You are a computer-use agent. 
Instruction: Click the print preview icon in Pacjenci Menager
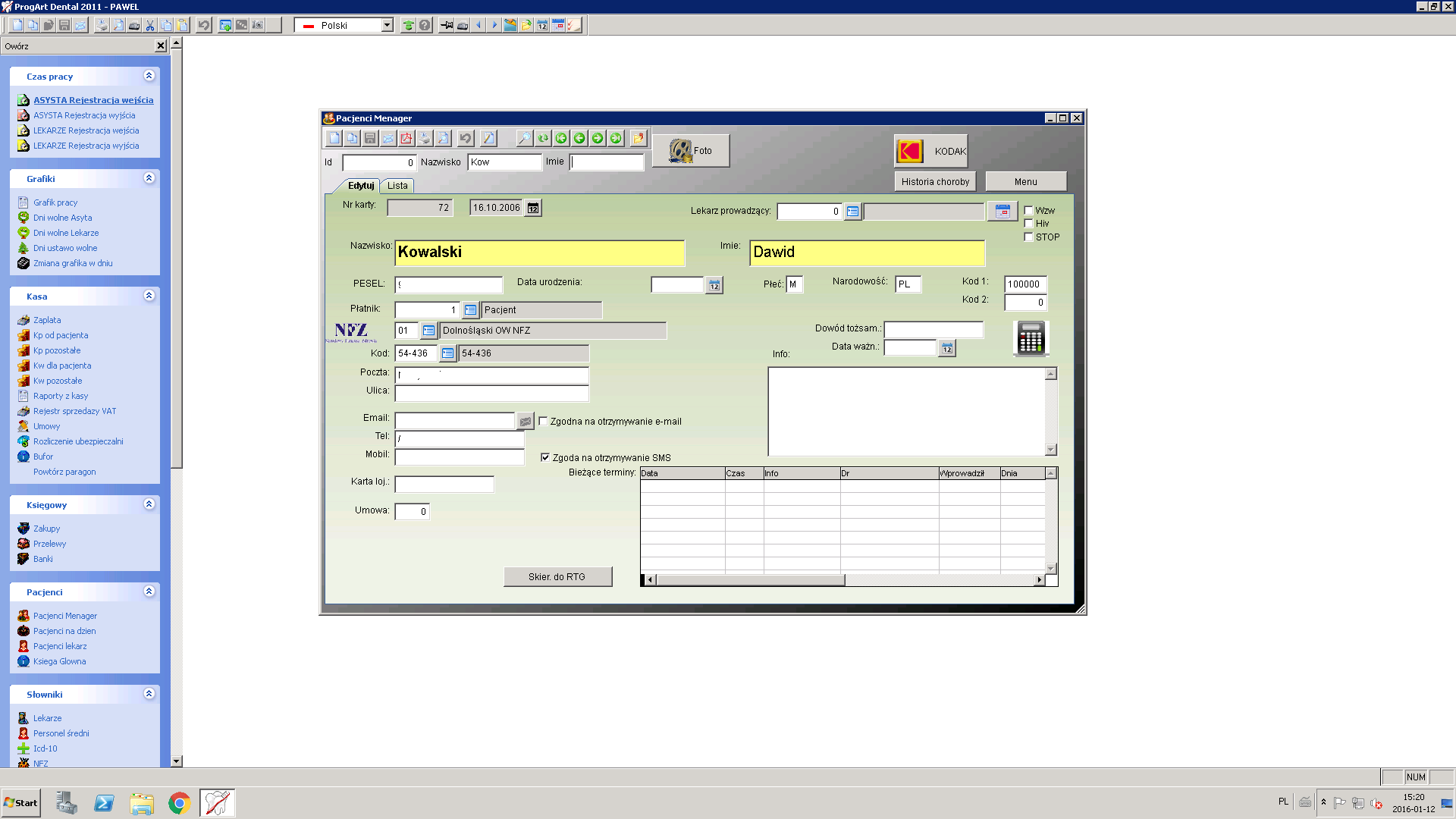[x=443, y=138]
